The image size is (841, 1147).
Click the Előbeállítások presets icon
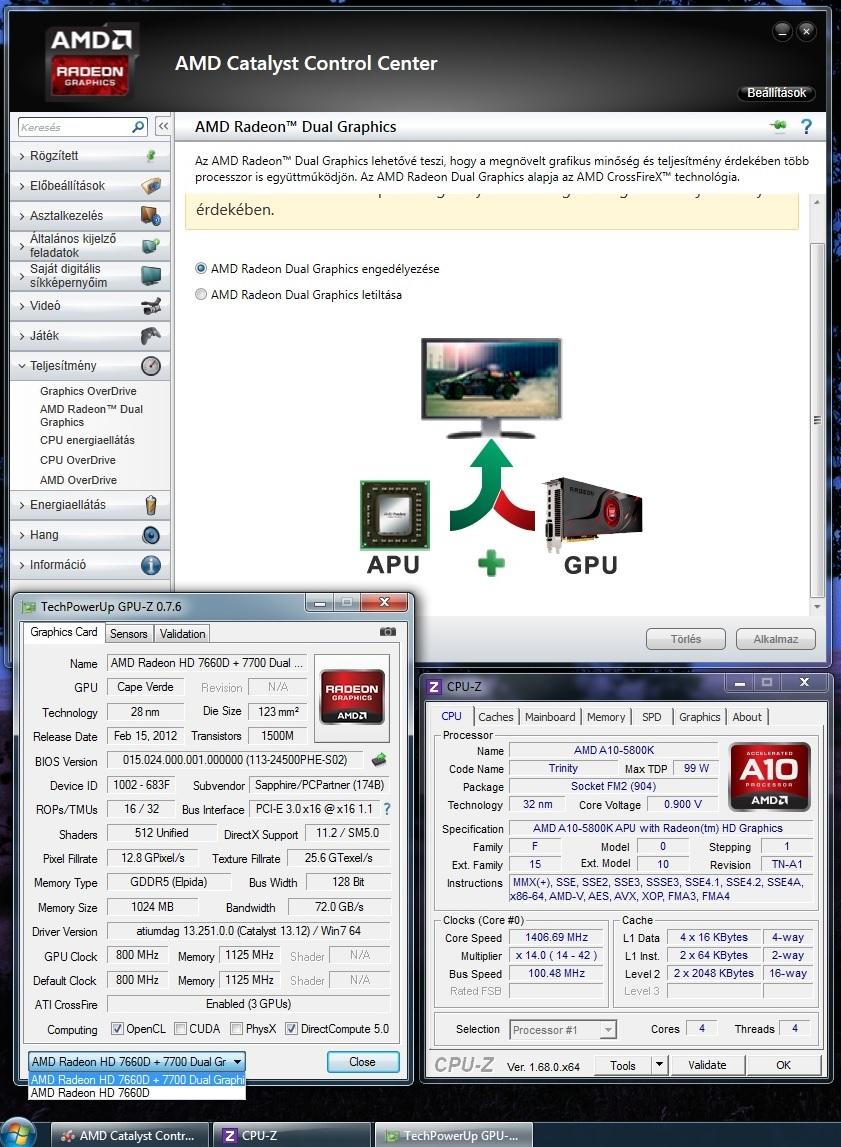[x=151, y=186]
